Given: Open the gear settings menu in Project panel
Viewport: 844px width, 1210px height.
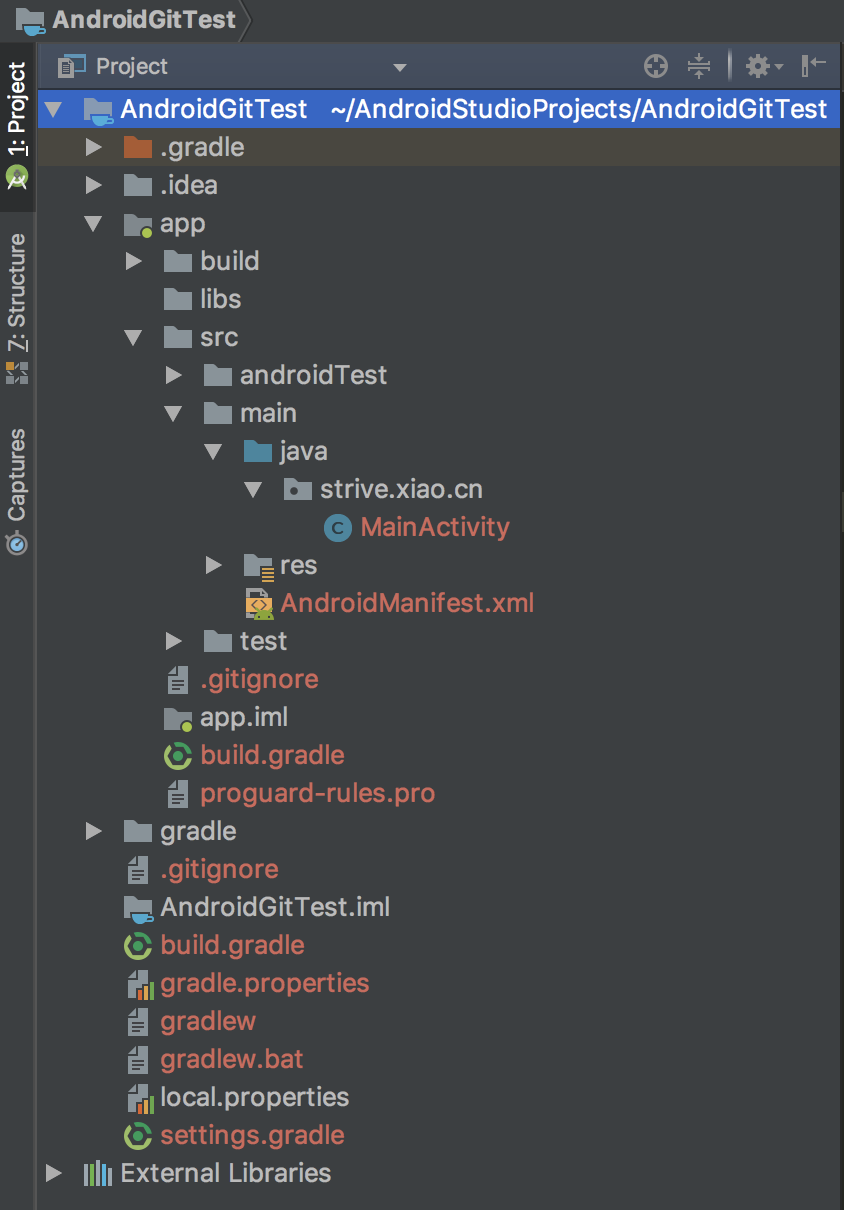Looking at the screenshot, I should tap(763, 67).
